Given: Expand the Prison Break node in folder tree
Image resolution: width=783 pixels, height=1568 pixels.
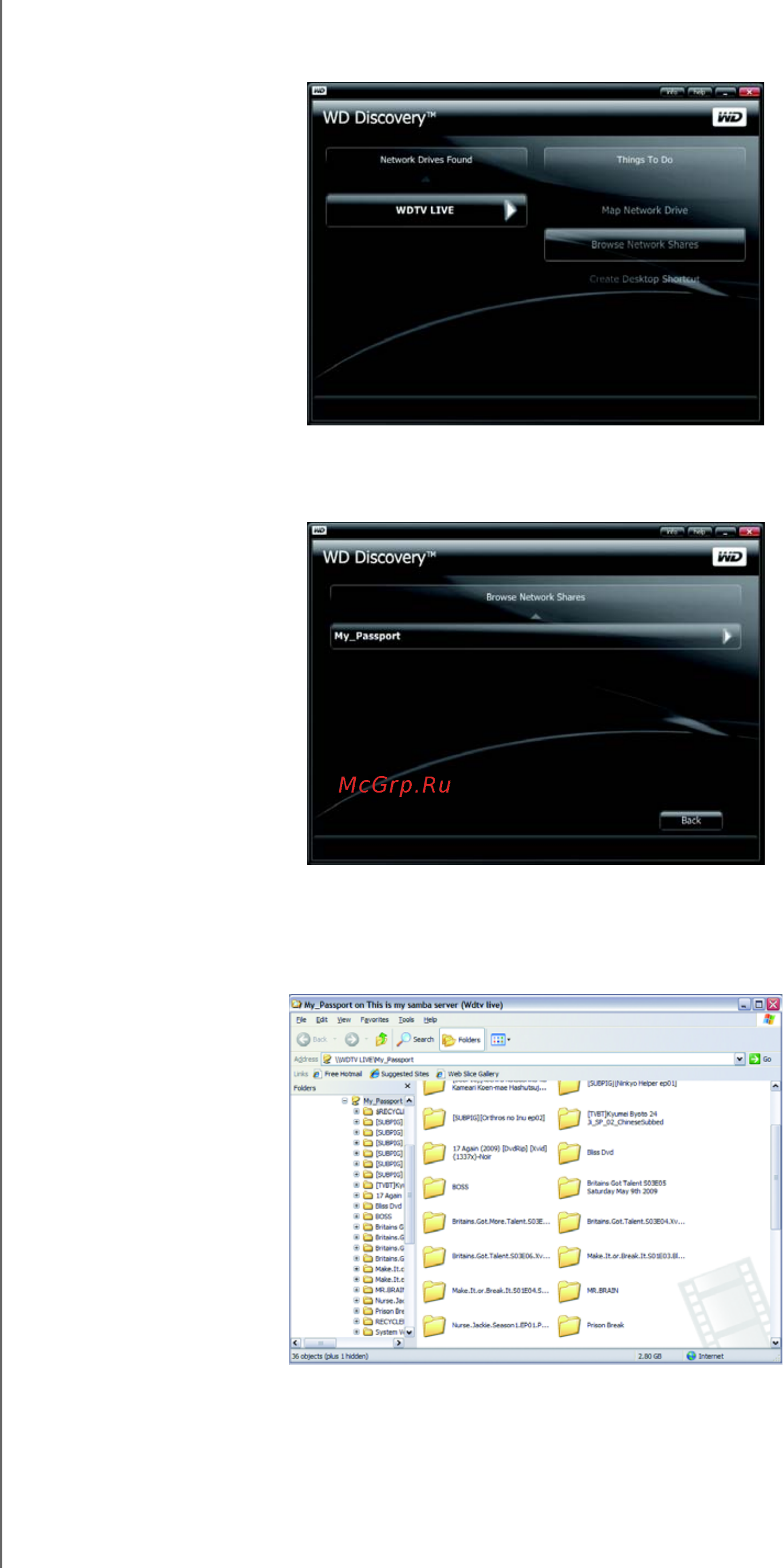Looking at the screenshot, I should pyautogui.click(x=357, y=1311).
